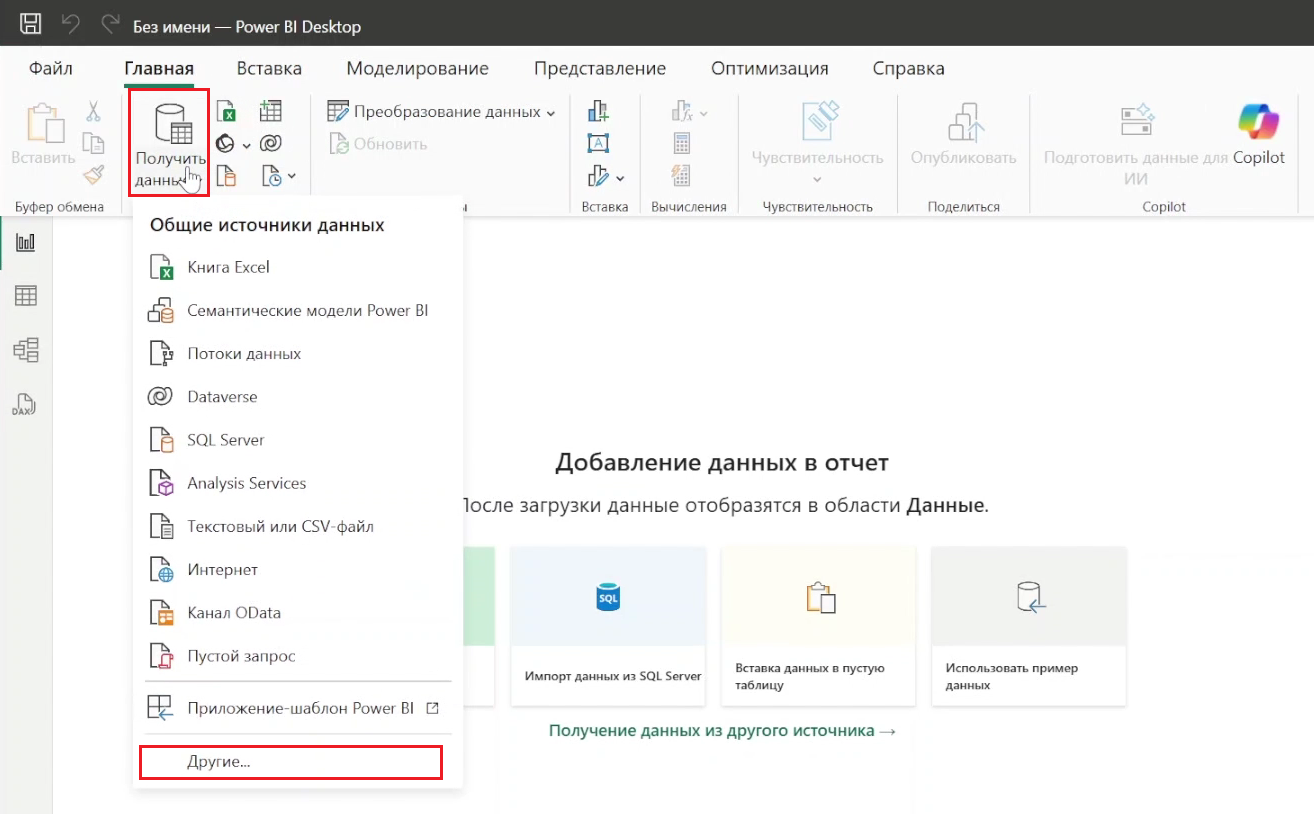The height and width of the screenshot is (814, 1314).
Task: Click the copy icon in Буфер обмена
Action: click(x=93, y=144)
